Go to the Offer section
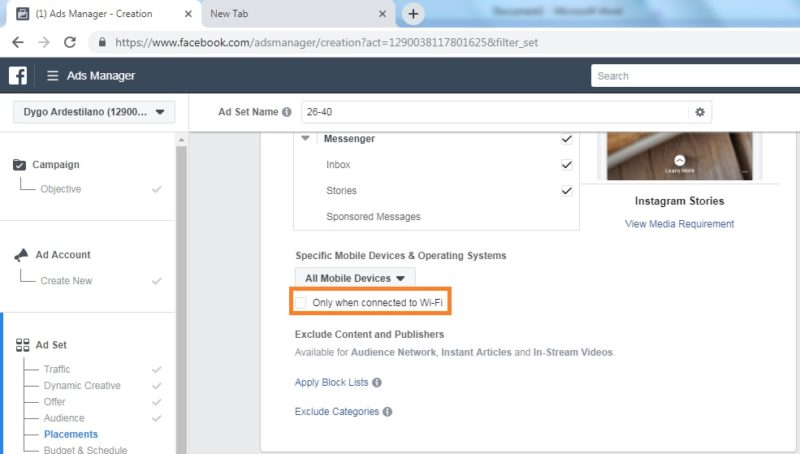 click(x=55, y=401)
